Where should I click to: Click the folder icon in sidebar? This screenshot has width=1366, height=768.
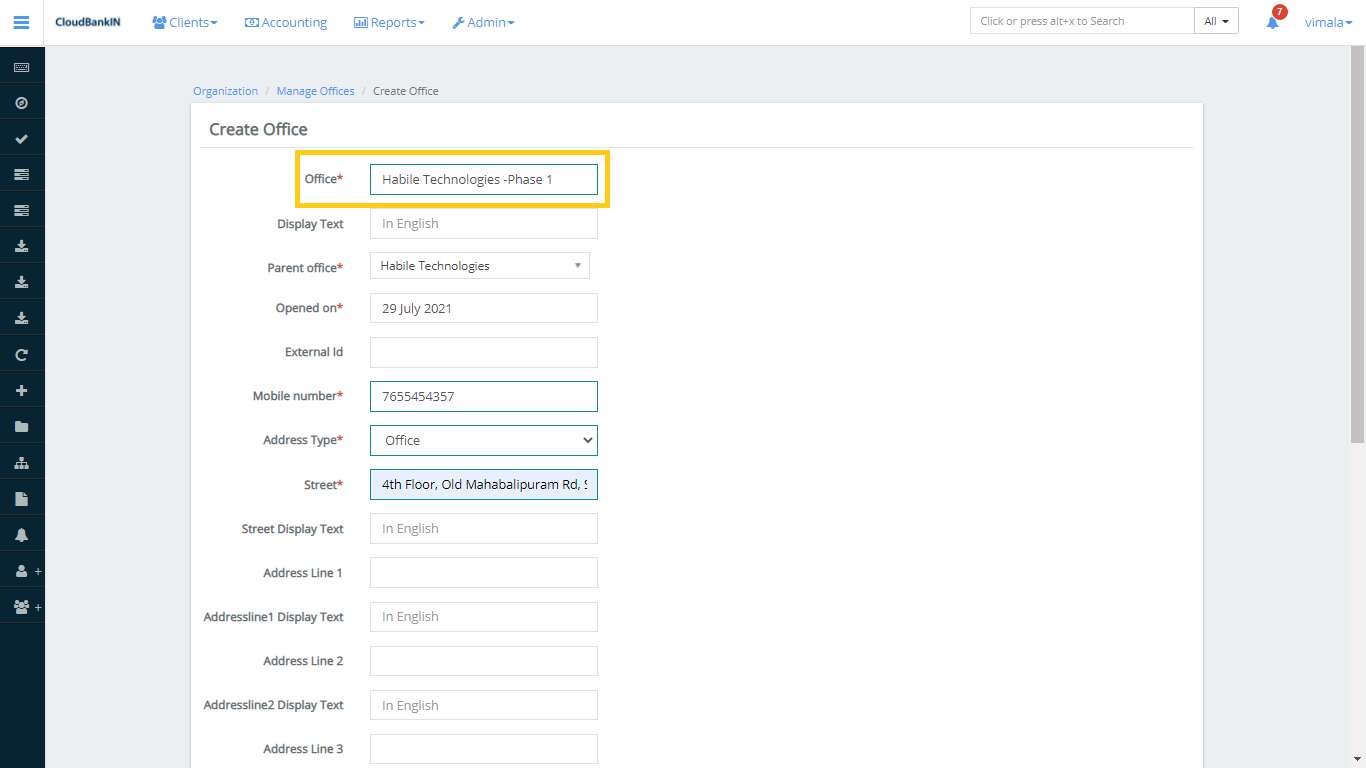point(22,427)
